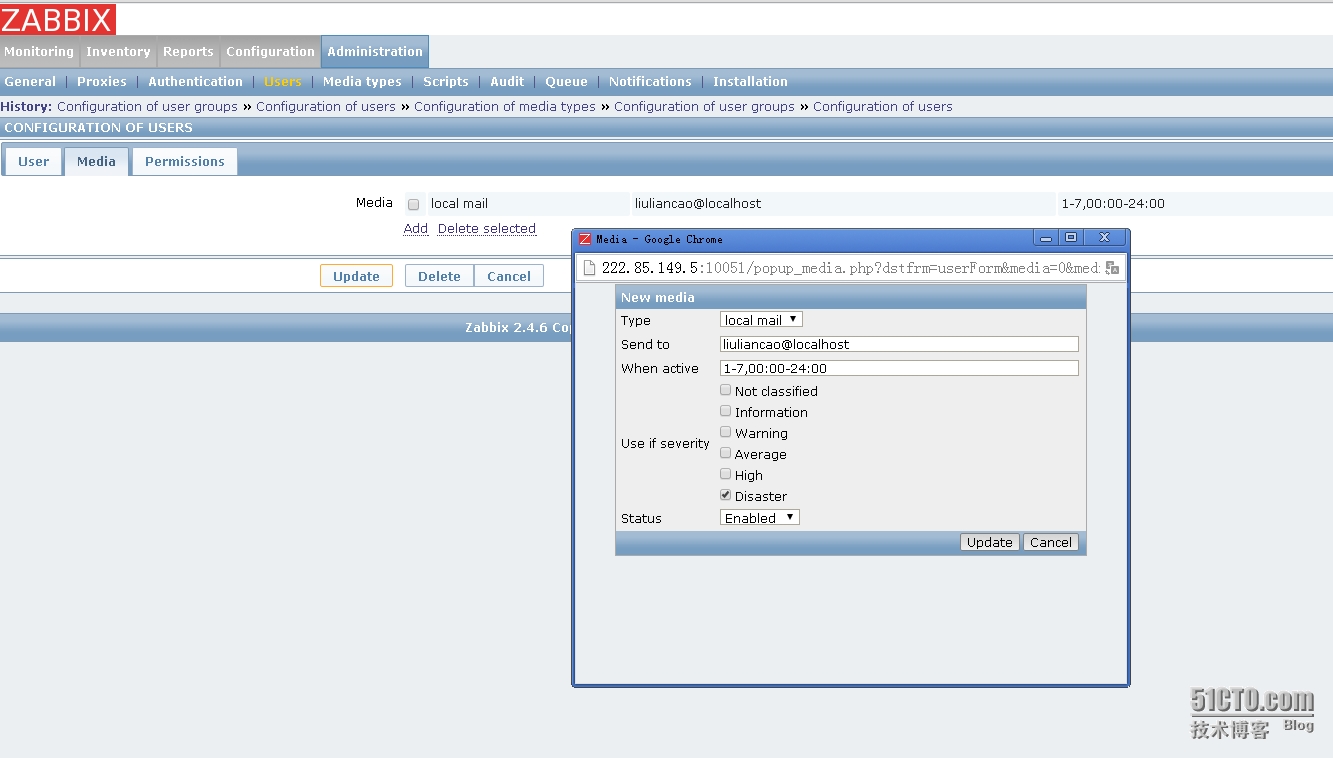
Task: Uncheck the Disaster severity checkbox
Action: click(x=726, y=495)
